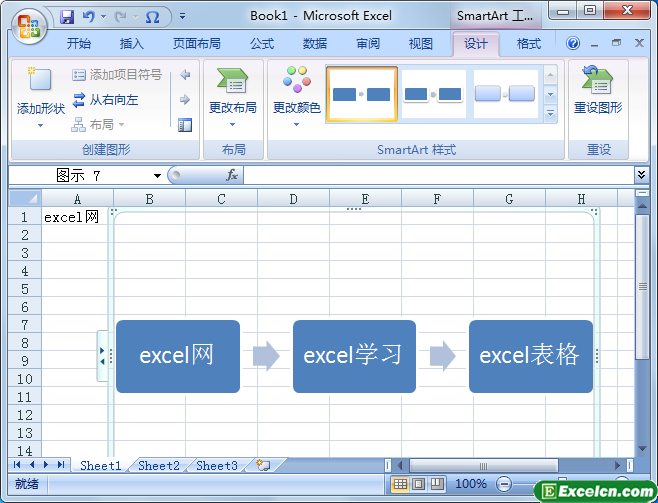The height and width of the screenshot is (503, 658).
Task: Select the excel学习 SmartArt shape
Action: pyautogui.click(x=354, y=356)
